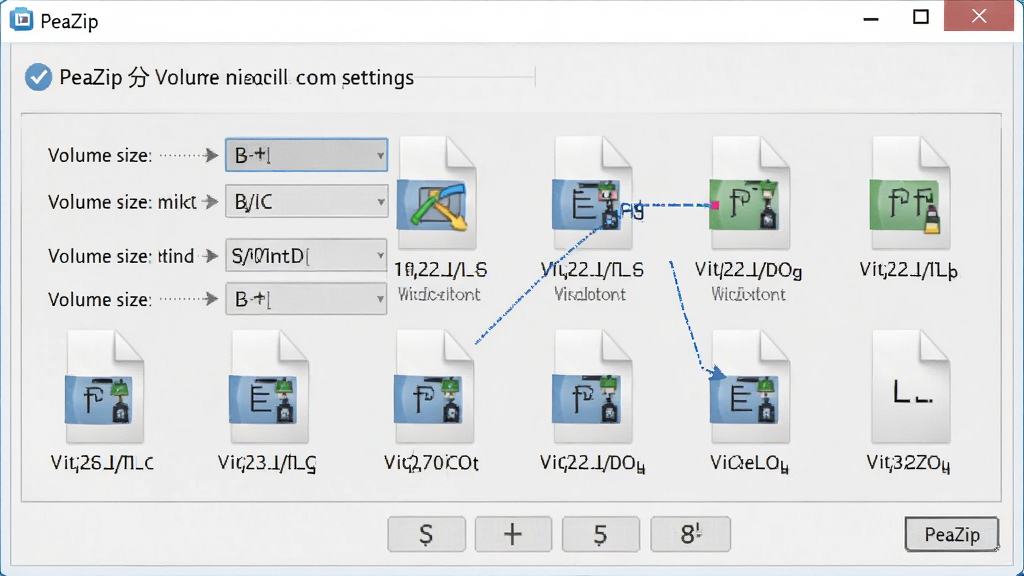Open the Volume size ttind dropdown

click(306, 255)
